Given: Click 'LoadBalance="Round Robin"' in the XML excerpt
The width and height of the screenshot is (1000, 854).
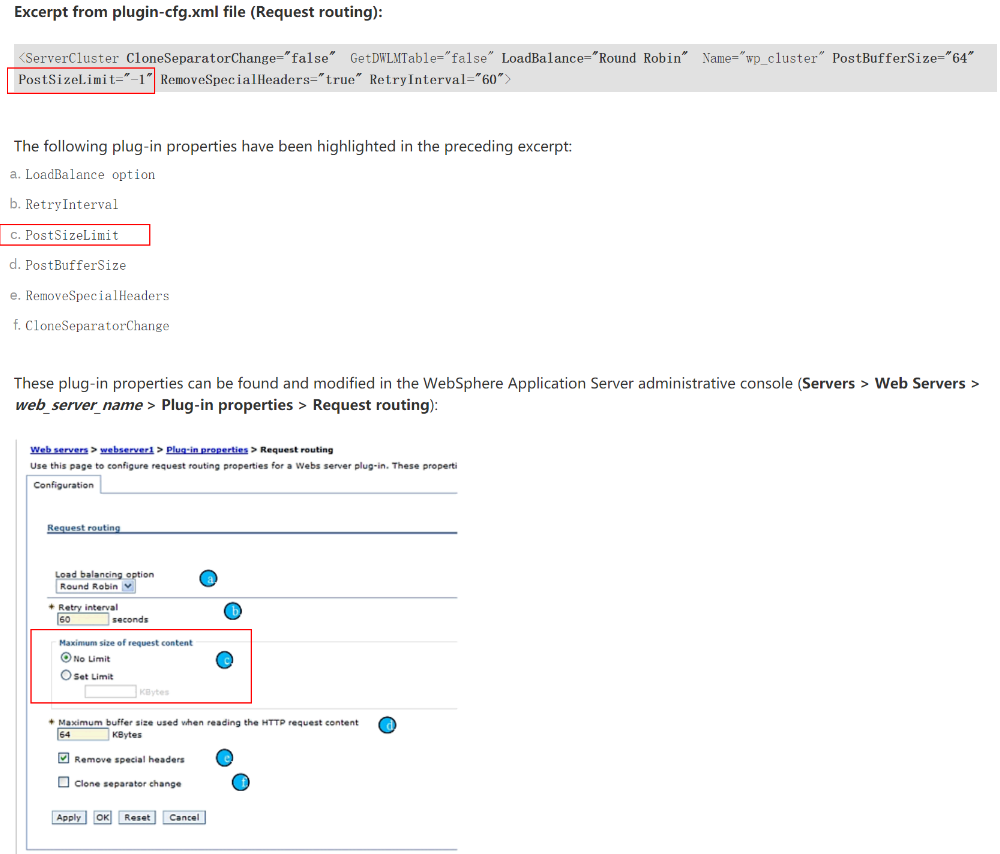Looking at the screenshot, I should pyautogui.click(x=594, y=59).
